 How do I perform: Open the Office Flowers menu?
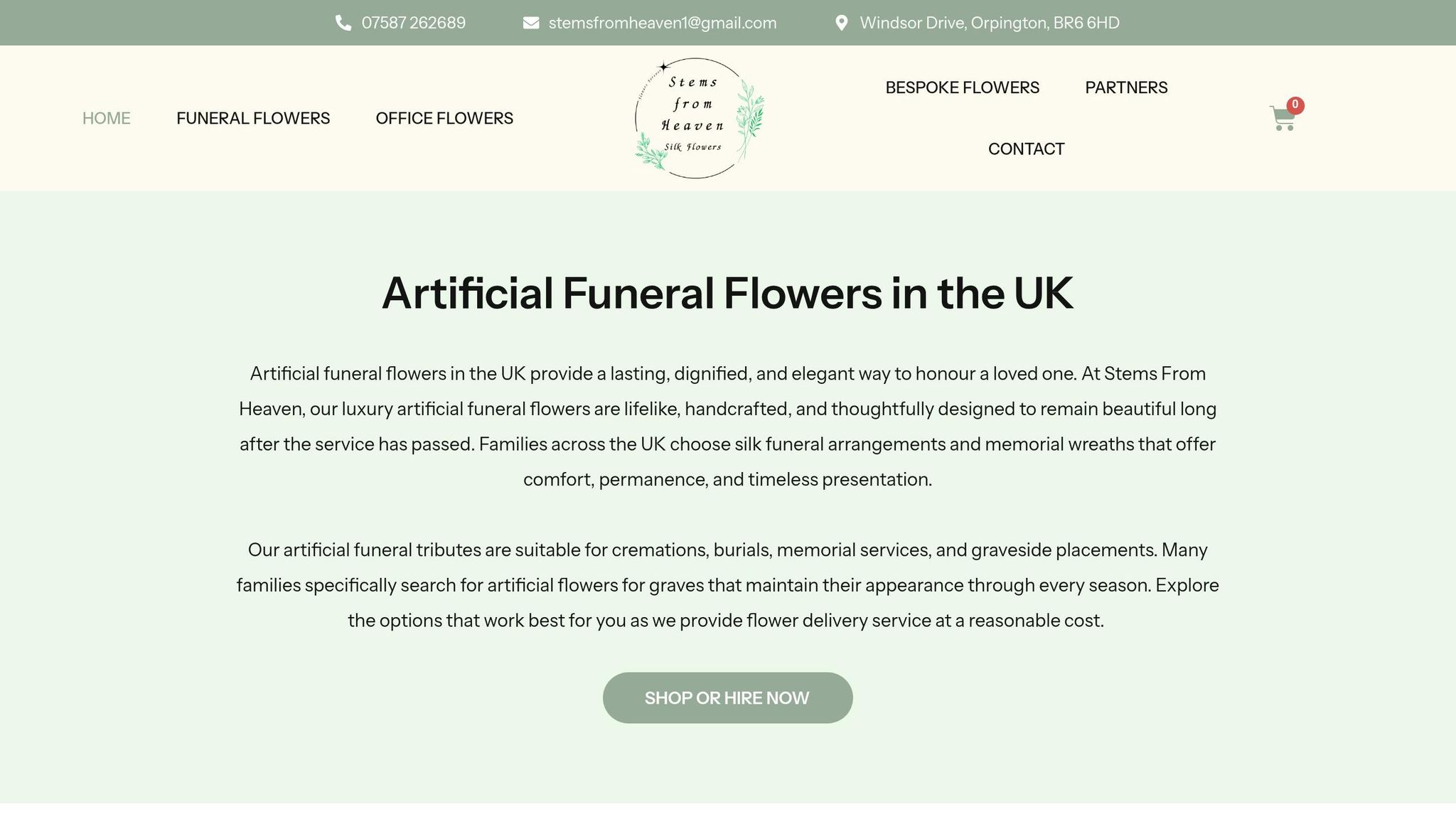click(x=444, y=118)
